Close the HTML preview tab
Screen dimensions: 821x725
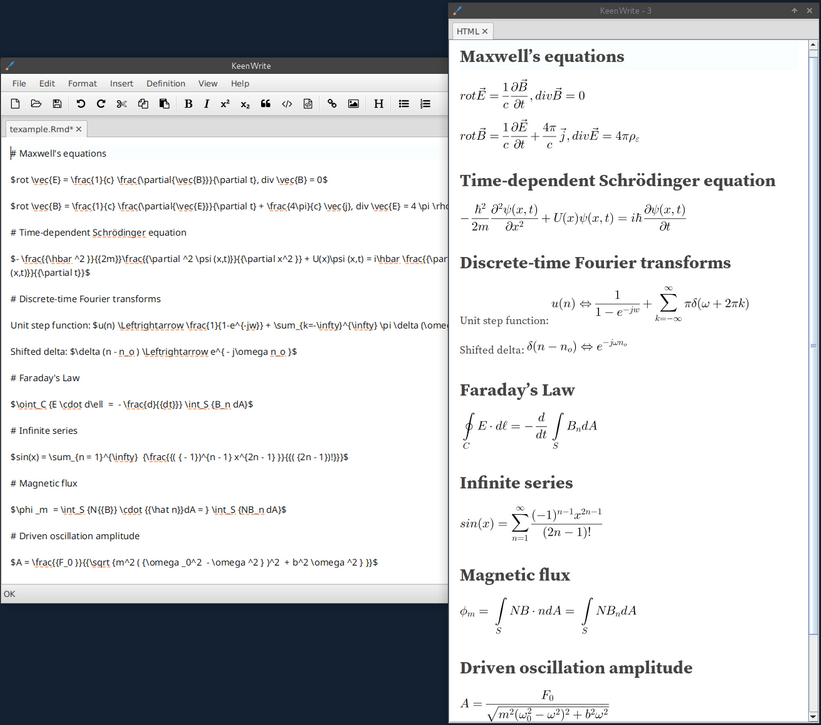point(485,31)
